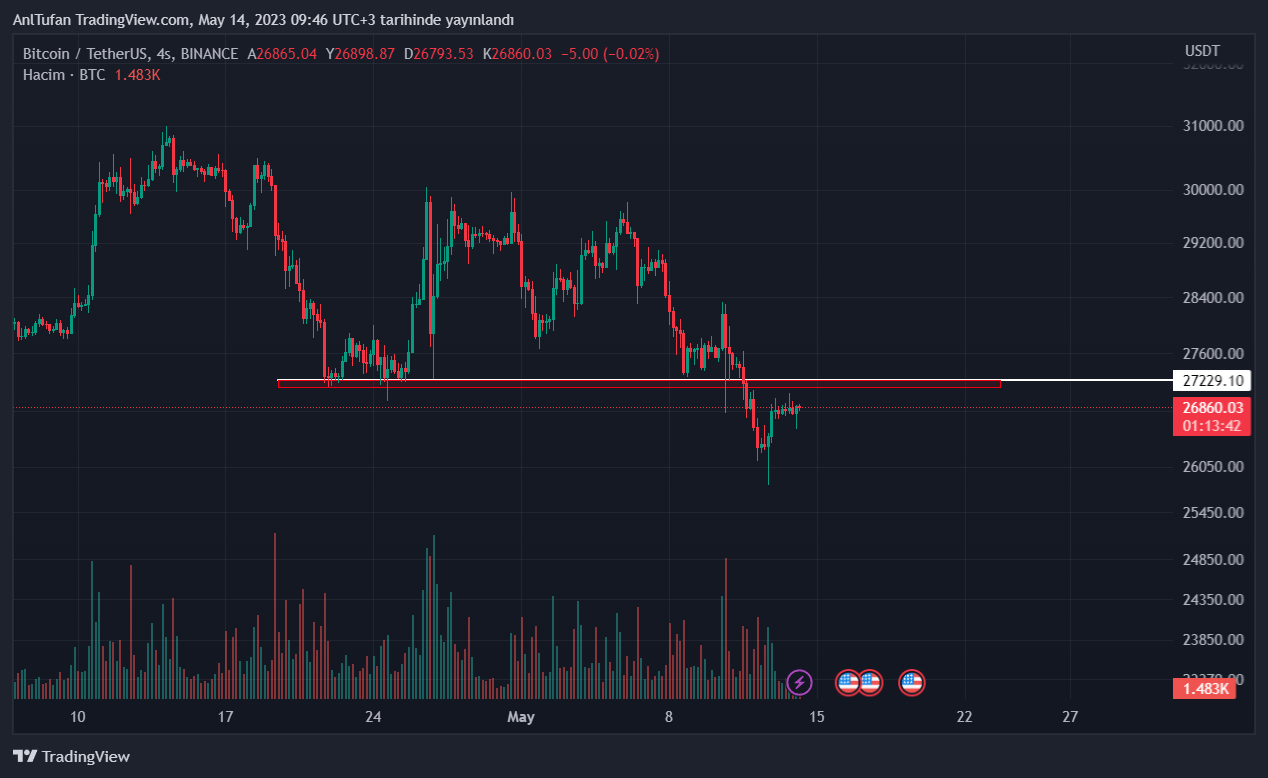
Task: Click the 01:13:42 candle countdown timer
Action: coord(1212,426)
